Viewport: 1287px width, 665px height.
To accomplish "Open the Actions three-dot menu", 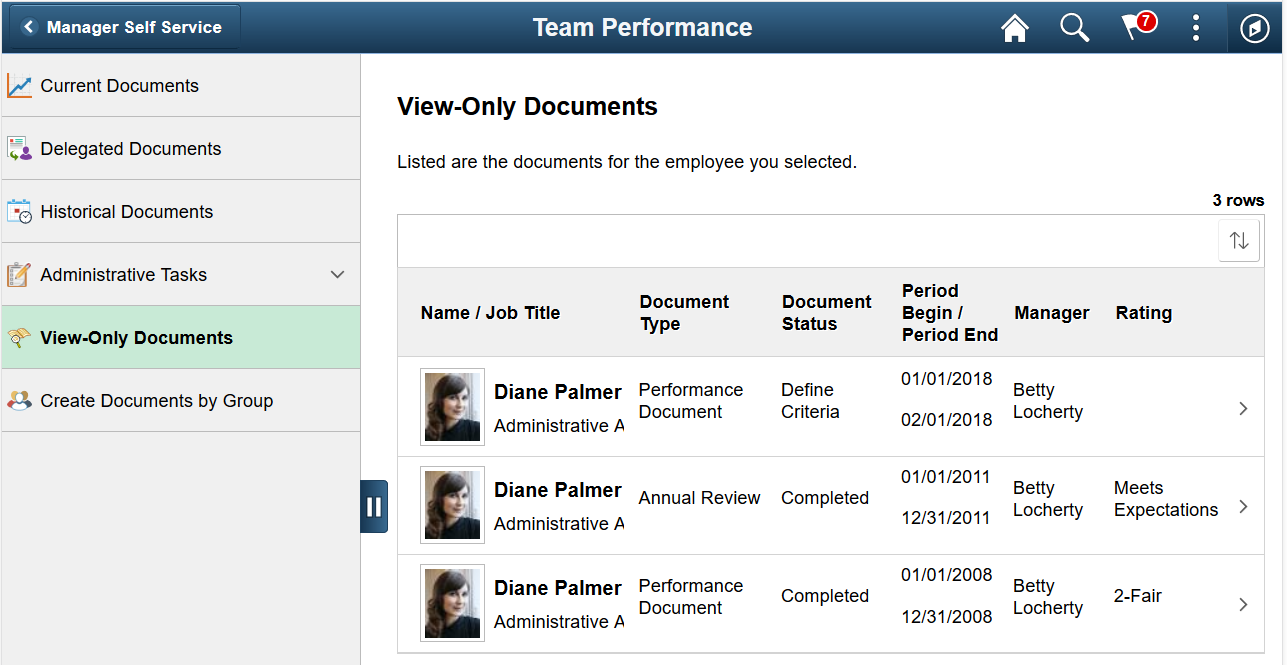I will click(x=1196, y=28).
